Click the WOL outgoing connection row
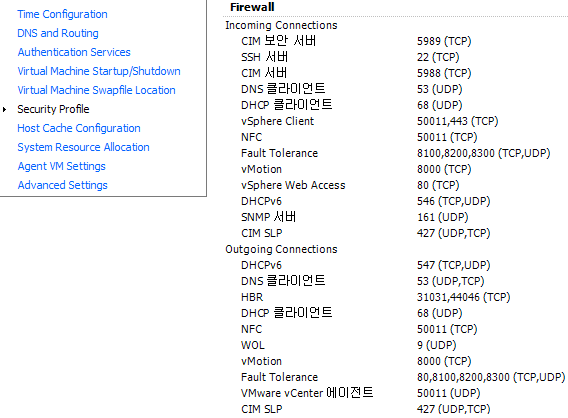Screen dimensions: 568x418 [x=349, y=345]
